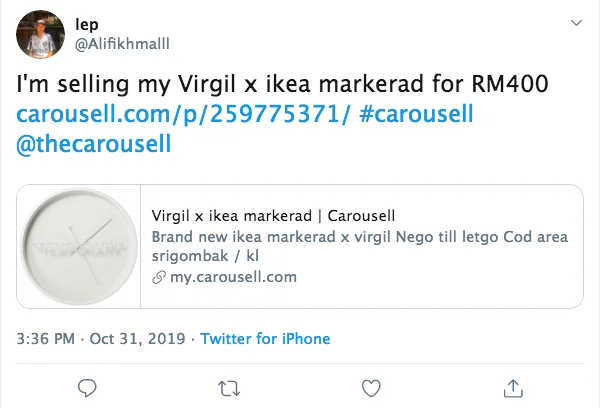Click the 3:36 PM timestamp
600x408 pixels.
pyautogui.click(x=46, y=339)
